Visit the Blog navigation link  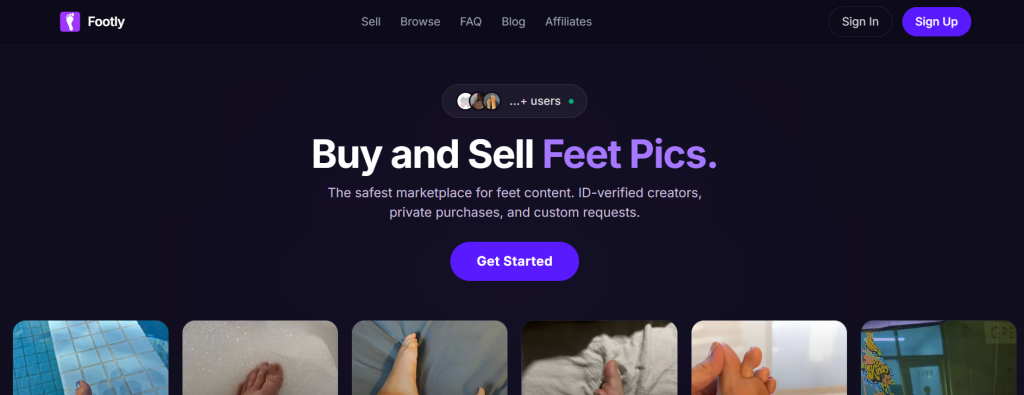[x=513, y=22]
